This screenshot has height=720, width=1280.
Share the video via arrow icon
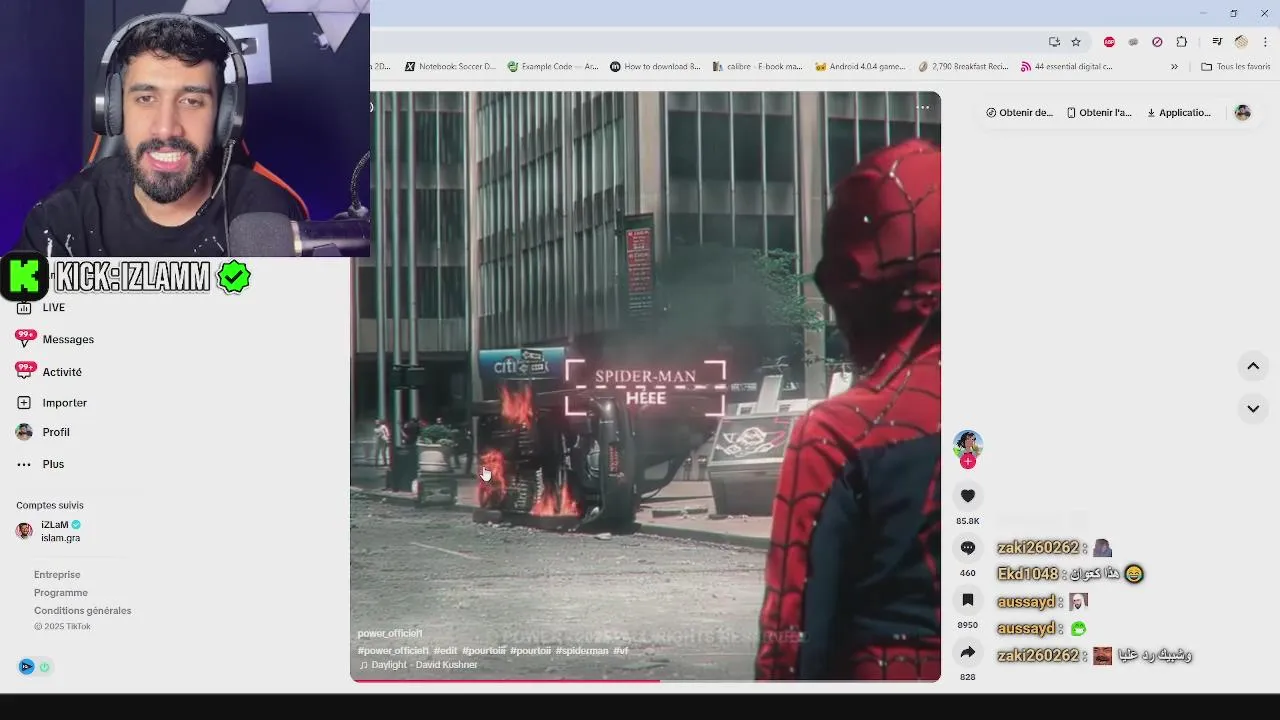[967, 652]
